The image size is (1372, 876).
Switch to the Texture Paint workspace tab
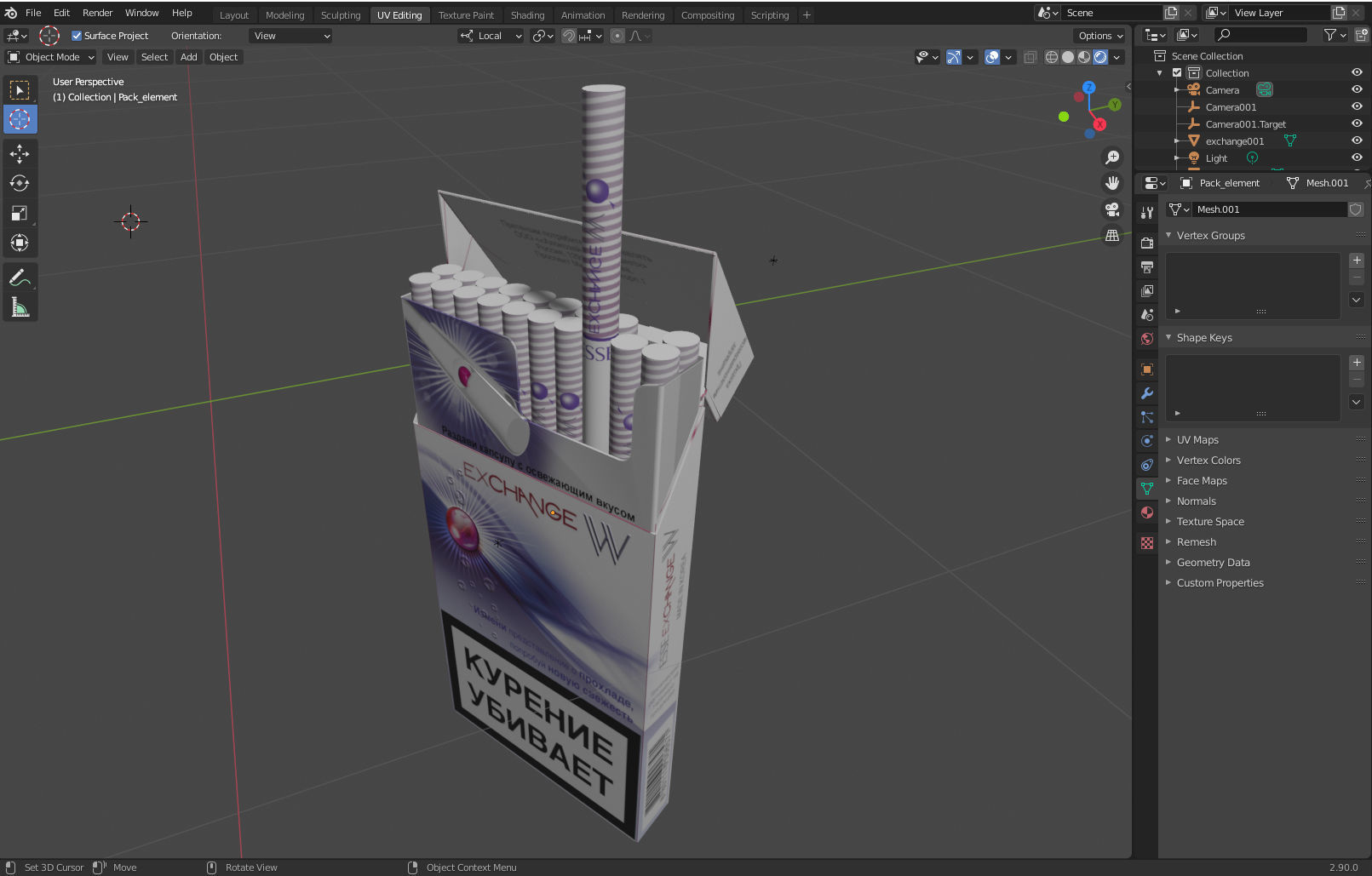click(466, 14)
